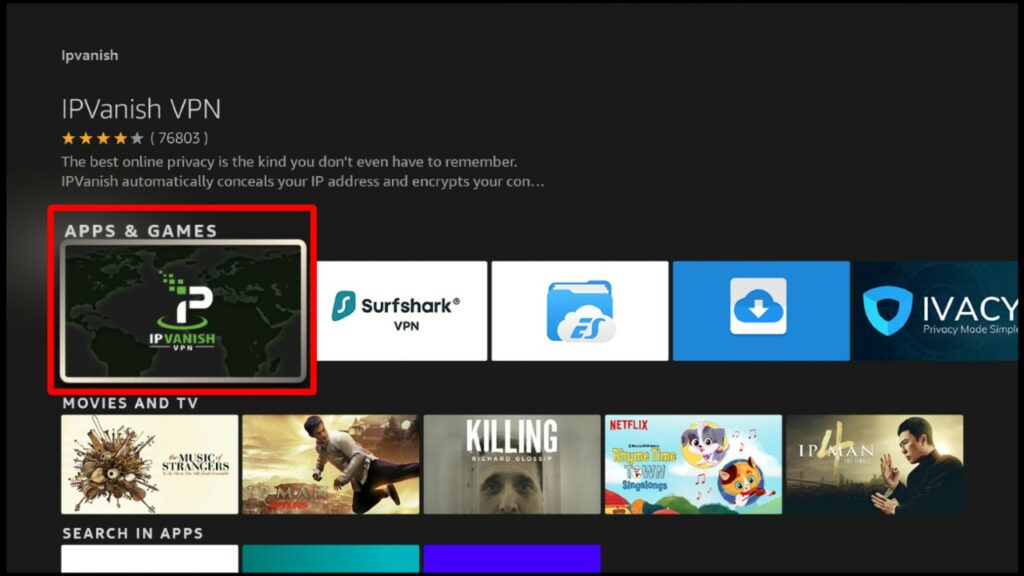1024x576 pixels.
Task: Open the IPVanish VPN app tile
Action: point(183,311)
